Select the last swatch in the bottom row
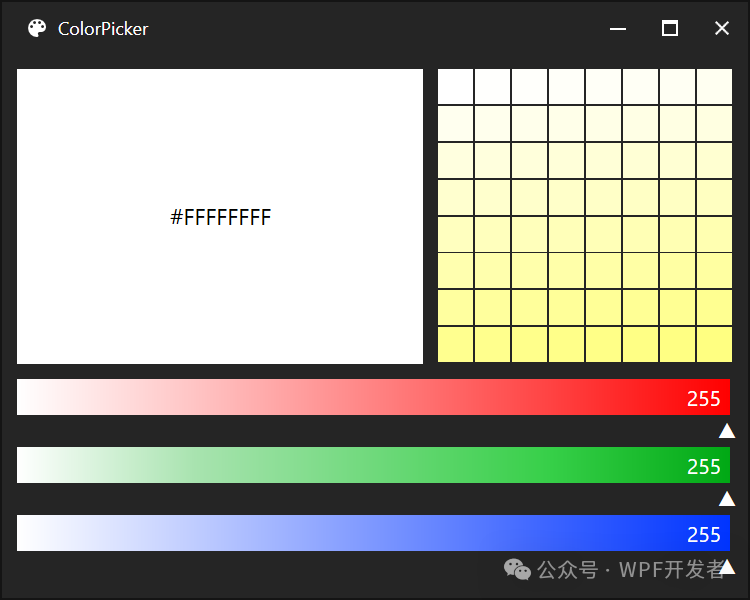The height and width of the screenshot is (600, 750). [715, 344]
